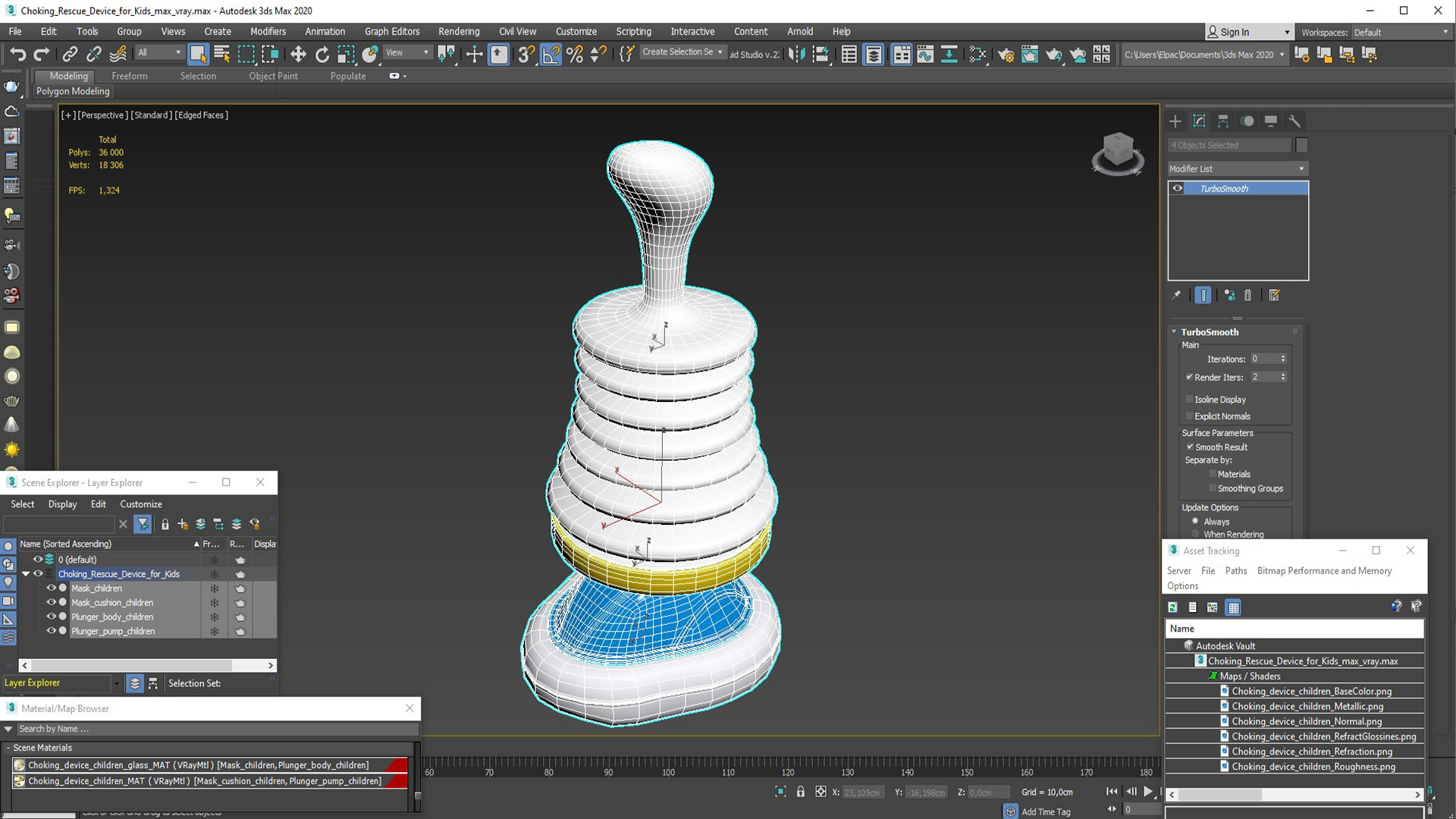Screen dimensions: 1456x819
Task: Collapse the Choking_Rescue_Device_for_Kids layer
Action: point(26,574)
